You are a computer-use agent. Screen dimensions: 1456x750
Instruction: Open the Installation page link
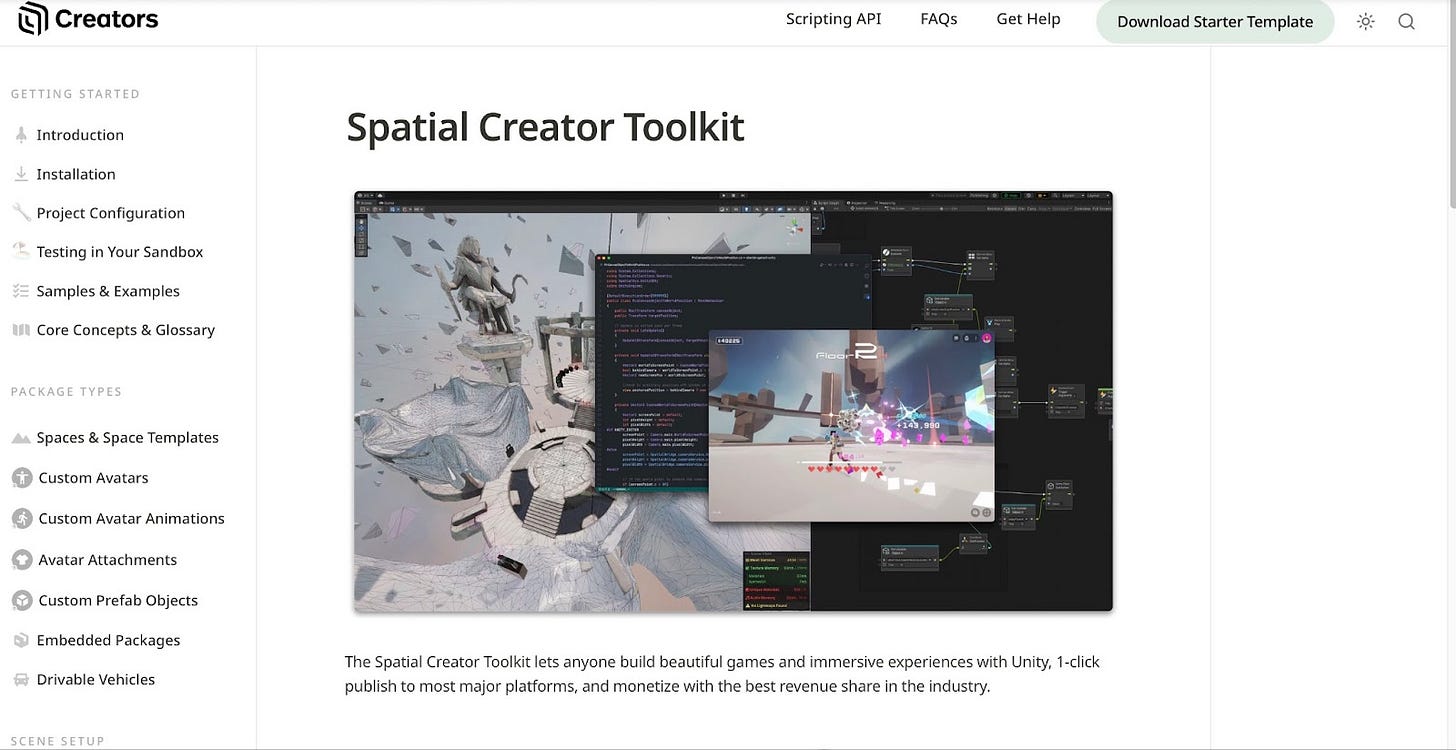(x=76, y=174)
